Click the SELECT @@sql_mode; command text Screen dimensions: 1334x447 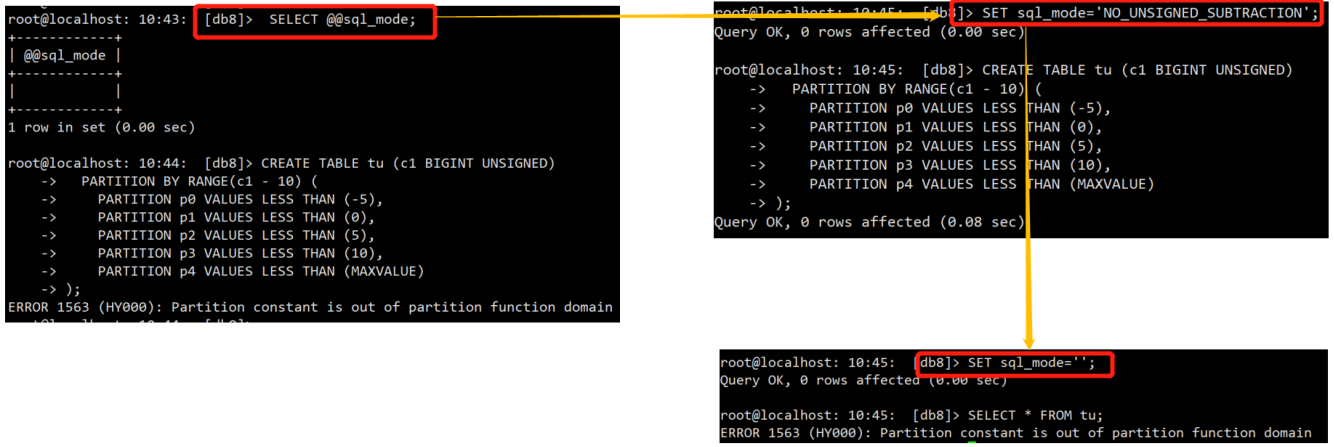343,20
